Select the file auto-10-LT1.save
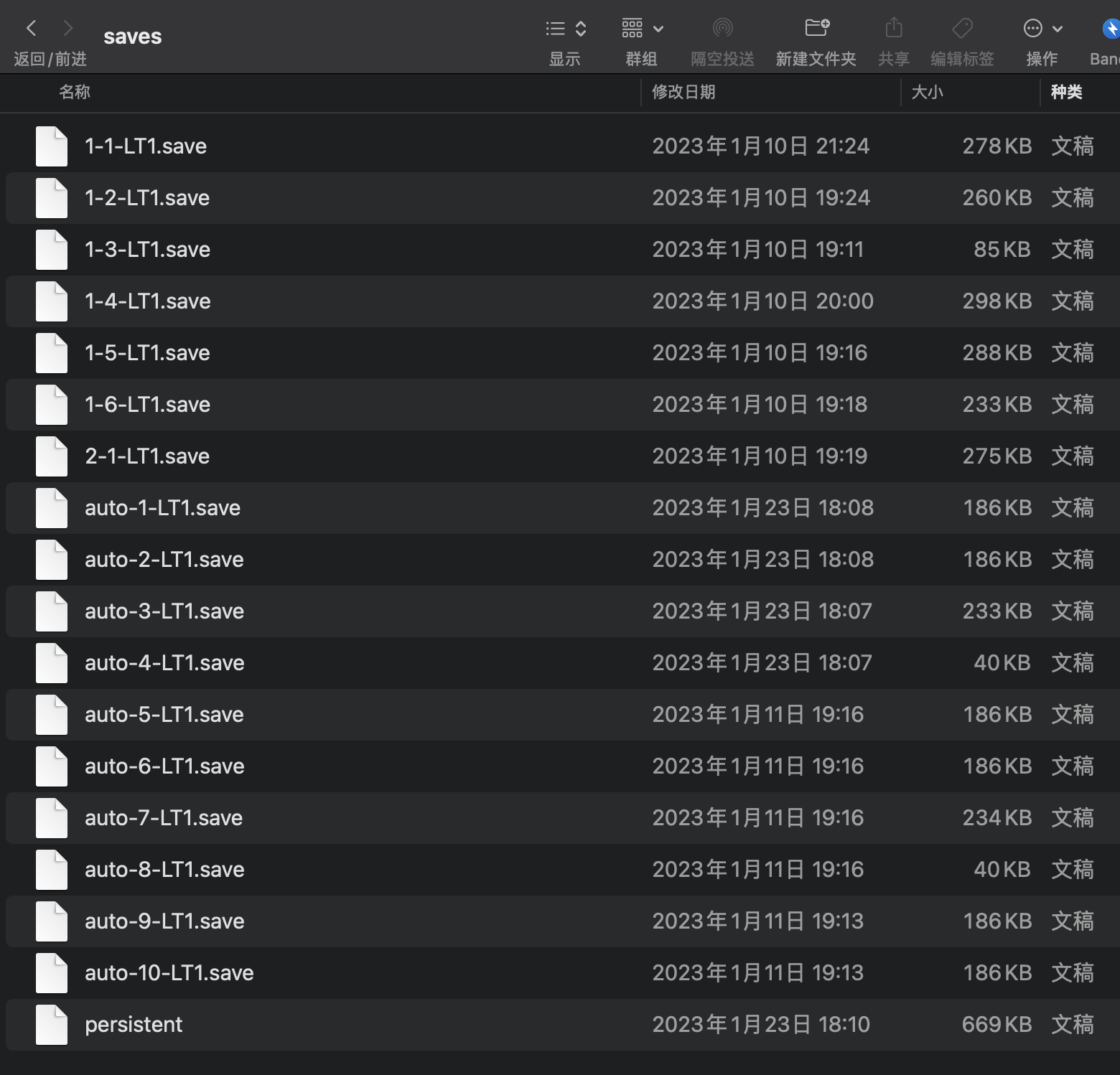 click(169, 973)
